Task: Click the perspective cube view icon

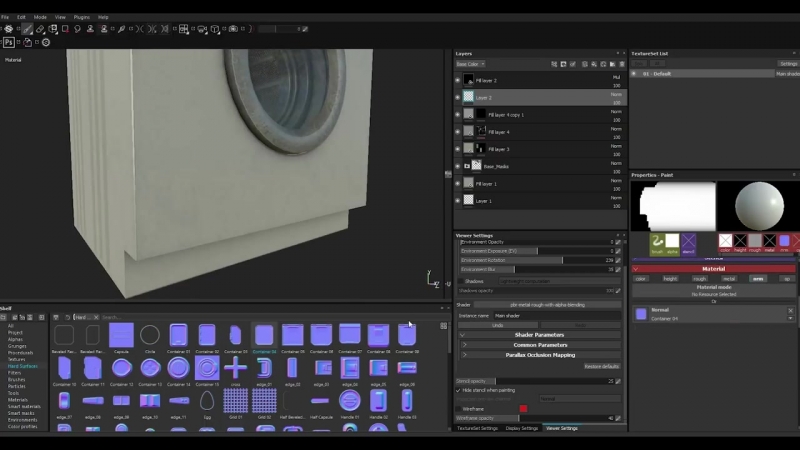Action: coord(215,29)
